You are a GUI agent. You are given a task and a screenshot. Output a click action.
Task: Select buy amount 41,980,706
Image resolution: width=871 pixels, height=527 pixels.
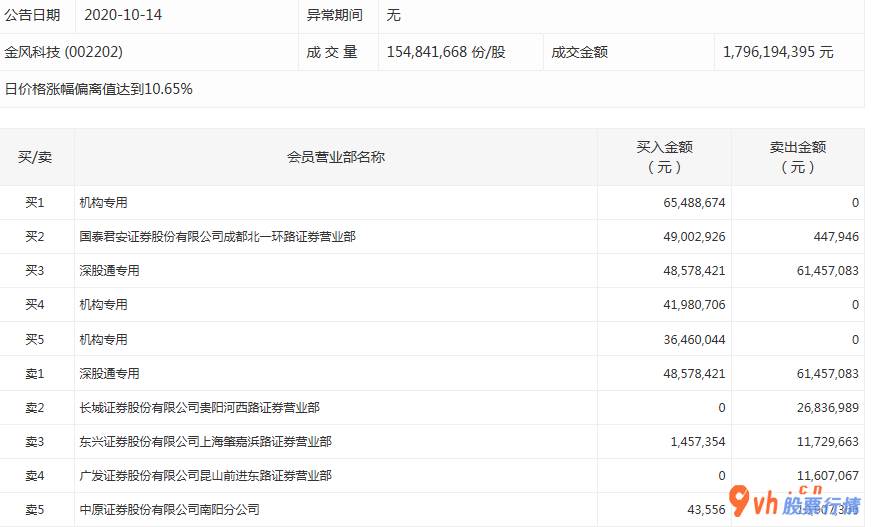point(694,304)
